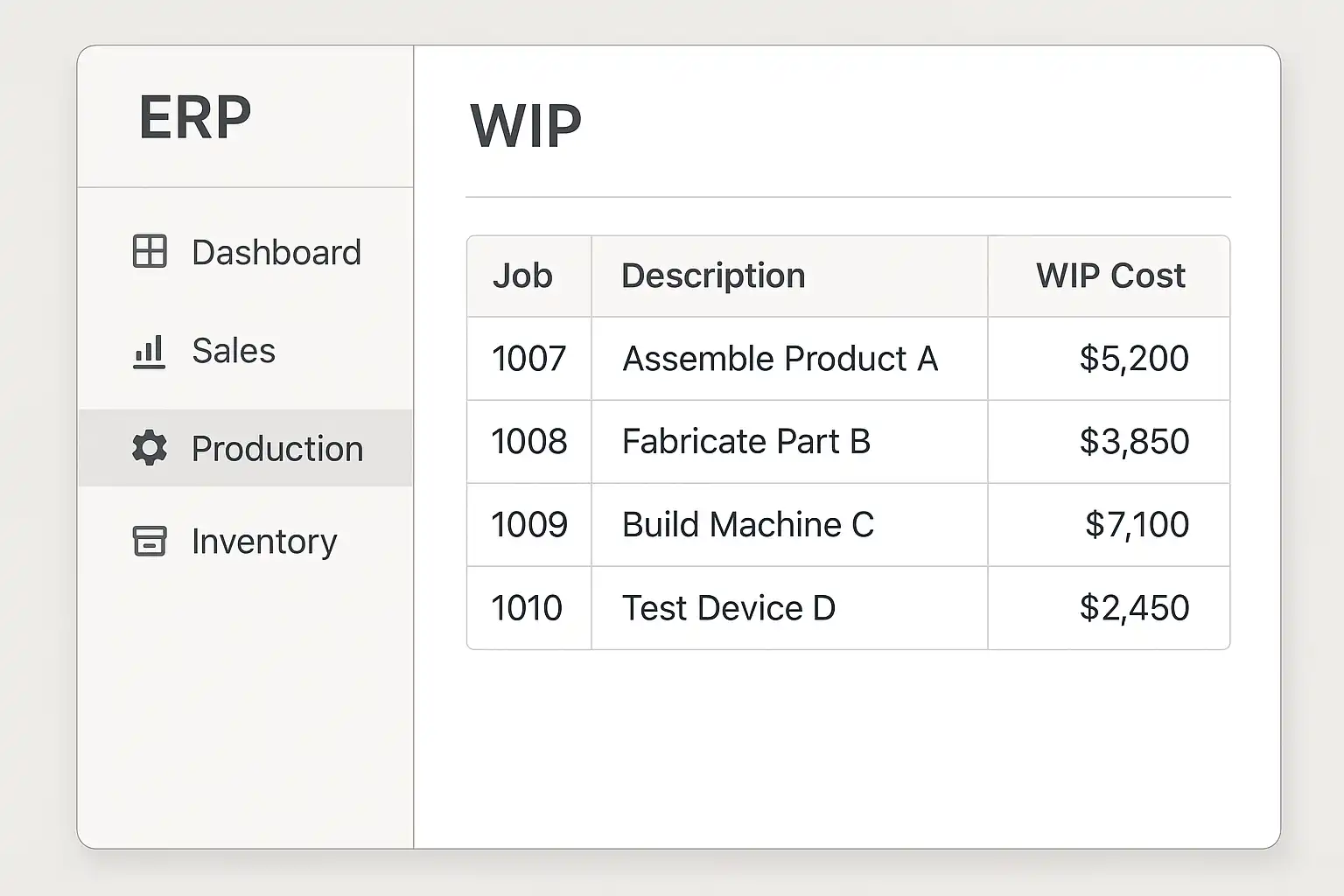Go to the Inventory page
Viewport: 1344px width, 896px height.
tap(263, 542)
